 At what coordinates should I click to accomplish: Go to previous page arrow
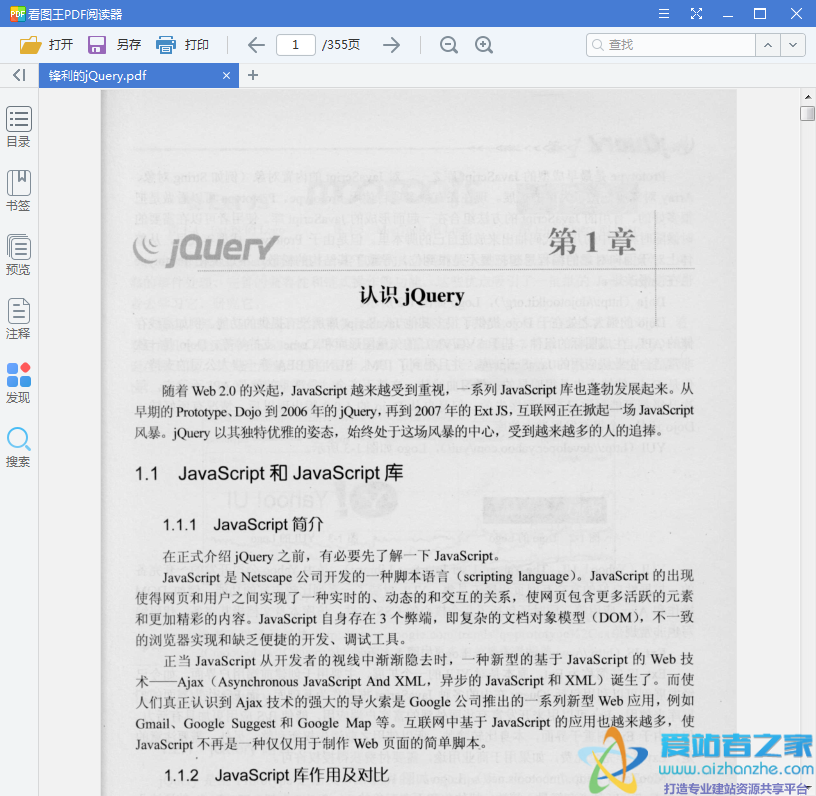click(x=256, y=45)
